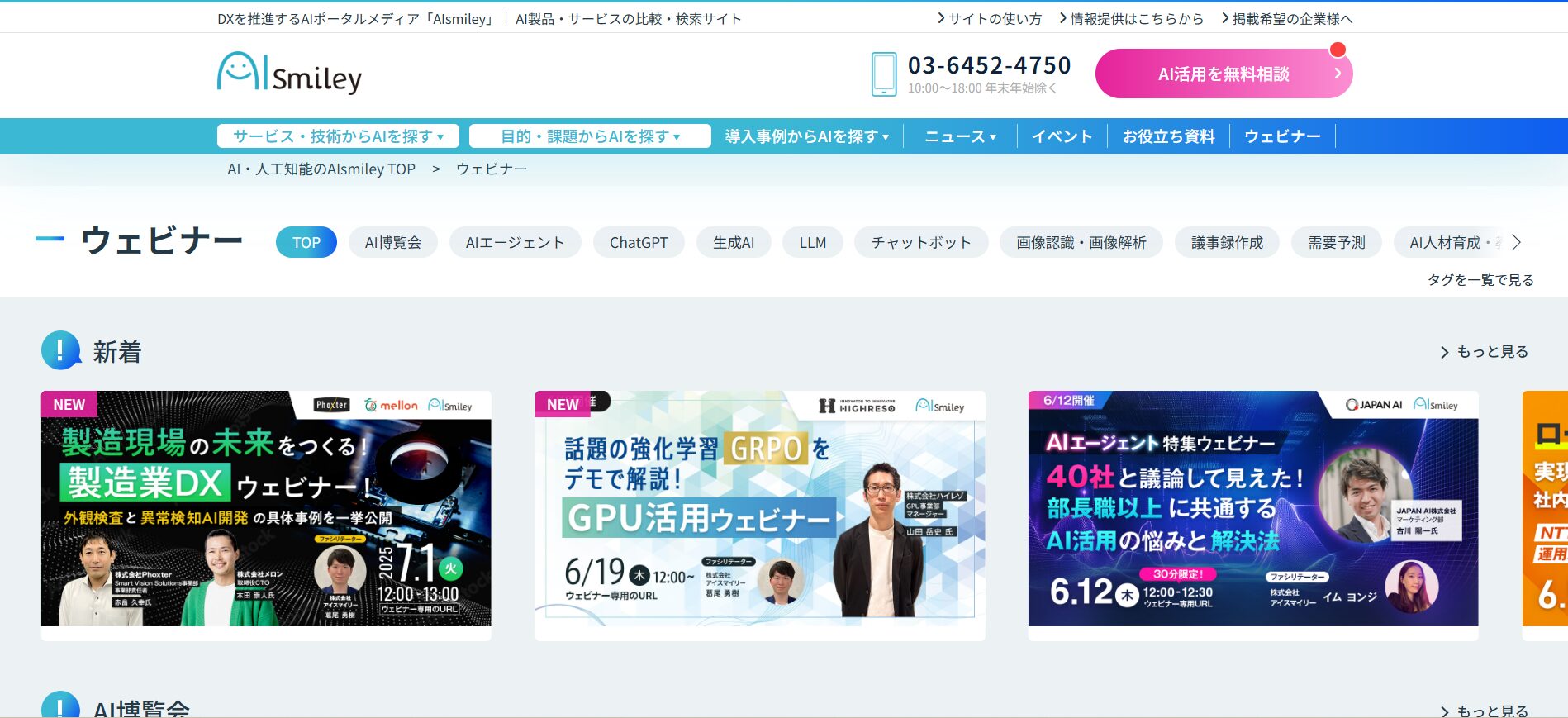Expand the サービス・技術からAIを探す dropdown
The width and height of the screenshot is (1568, 718).
[338, 136]
